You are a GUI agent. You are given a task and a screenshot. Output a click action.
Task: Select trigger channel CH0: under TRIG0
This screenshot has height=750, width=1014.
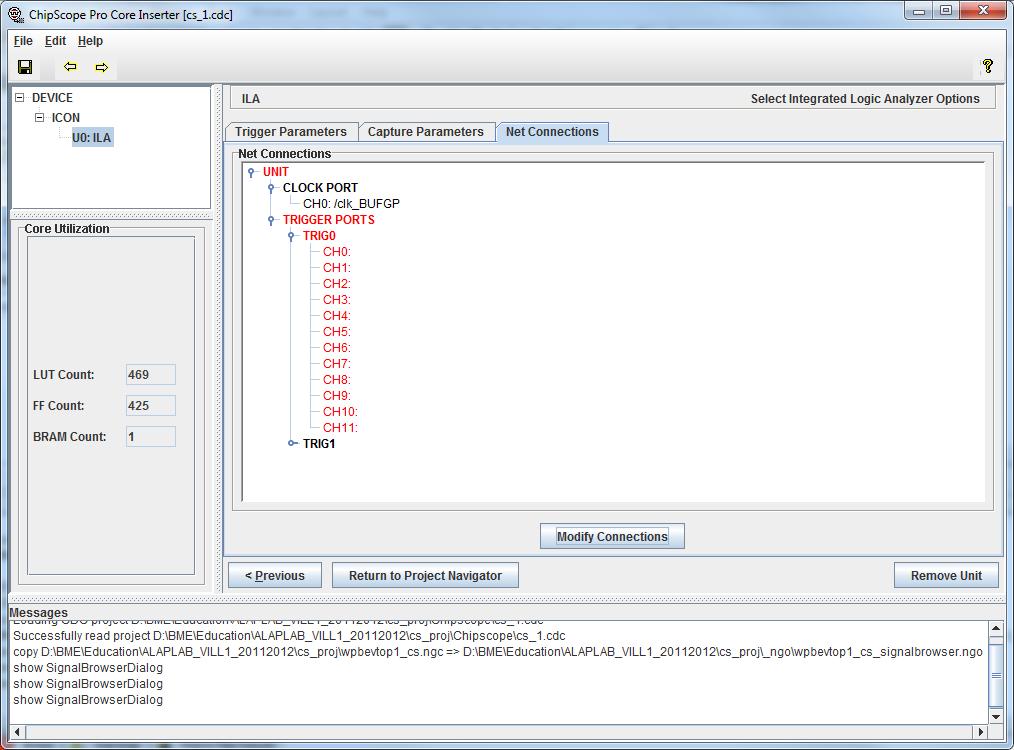coord(337,252)
